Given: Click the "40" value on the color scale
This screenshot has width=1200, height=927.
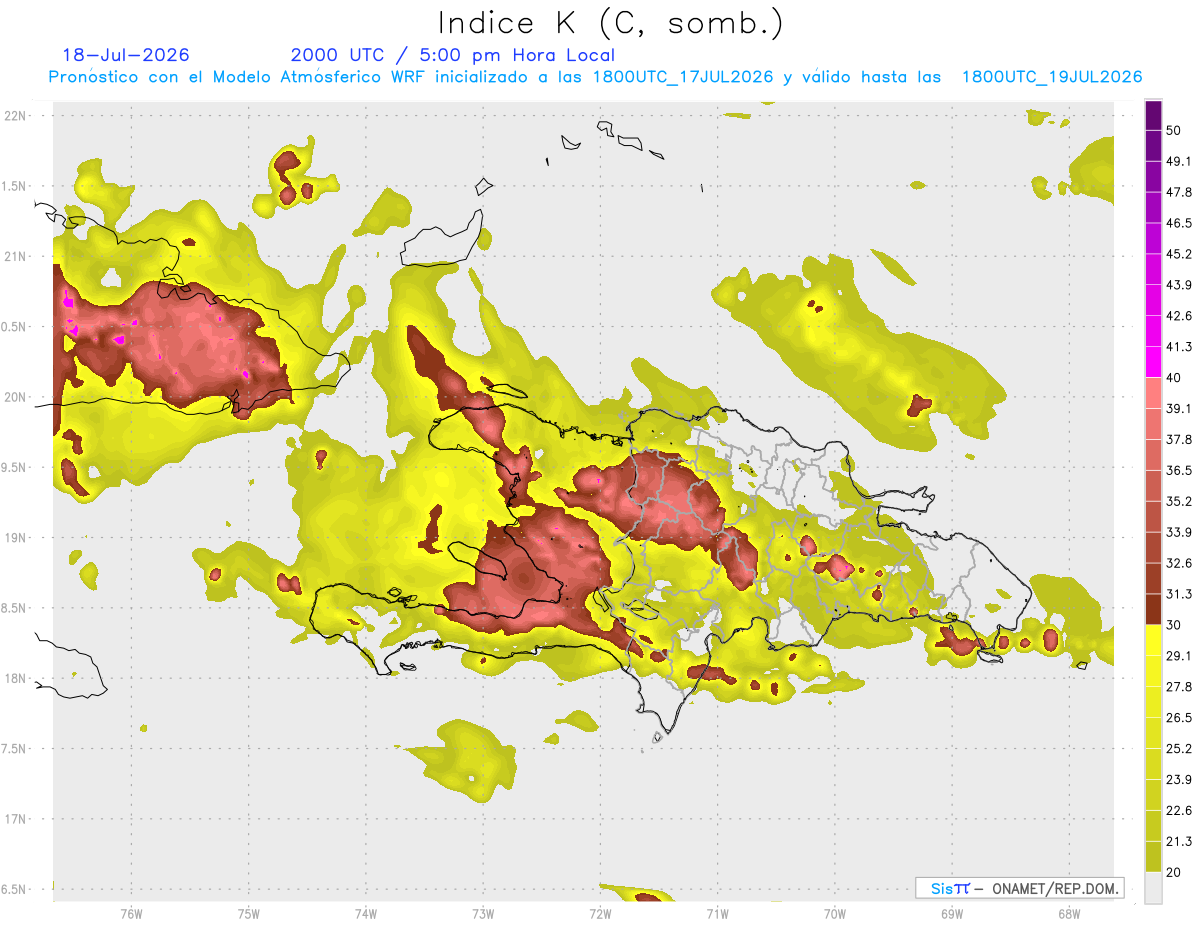Looking at the screenshot, I should [1175, 378].
